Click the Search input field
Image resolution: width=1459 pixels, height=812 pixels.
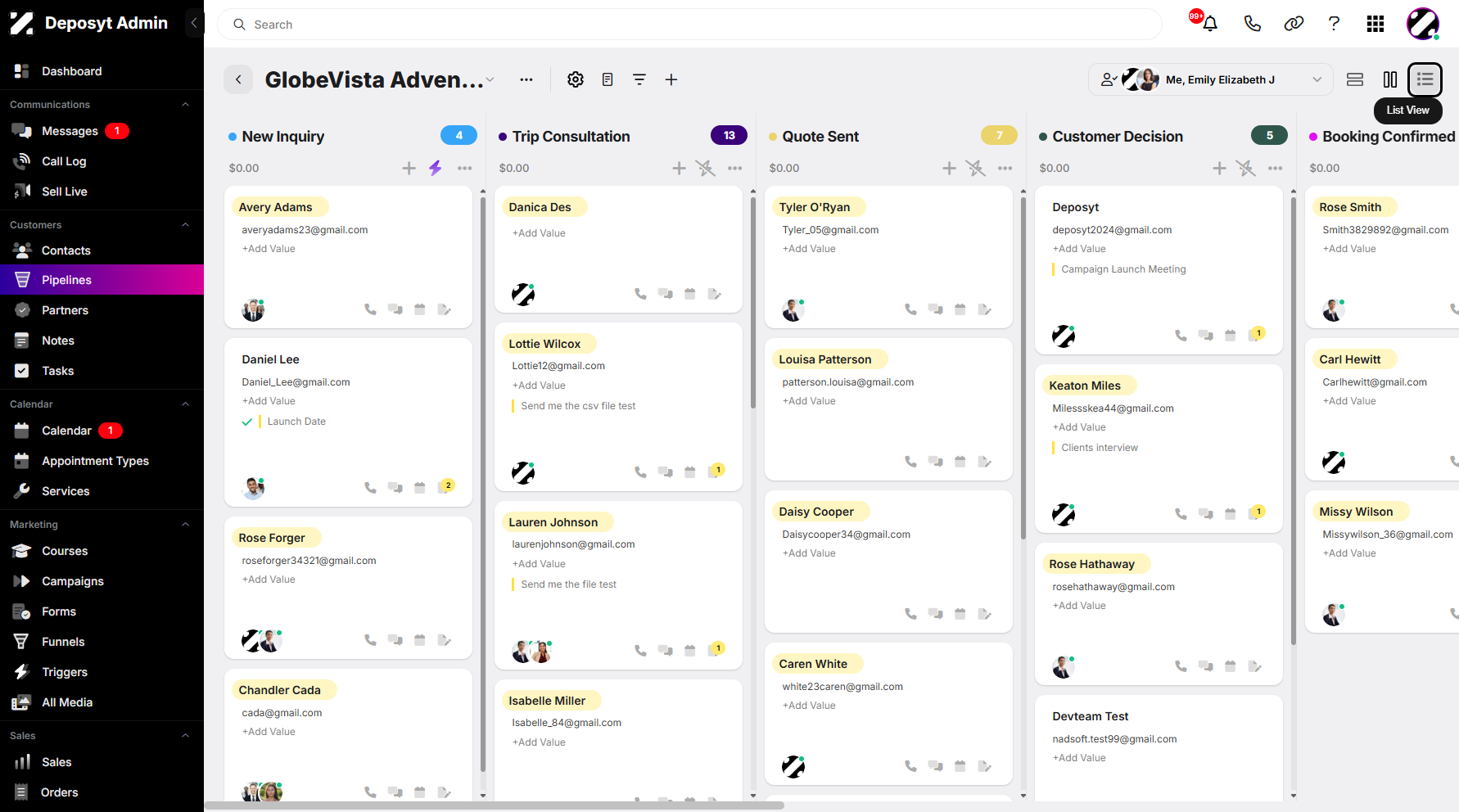click(x=689, y=25)
